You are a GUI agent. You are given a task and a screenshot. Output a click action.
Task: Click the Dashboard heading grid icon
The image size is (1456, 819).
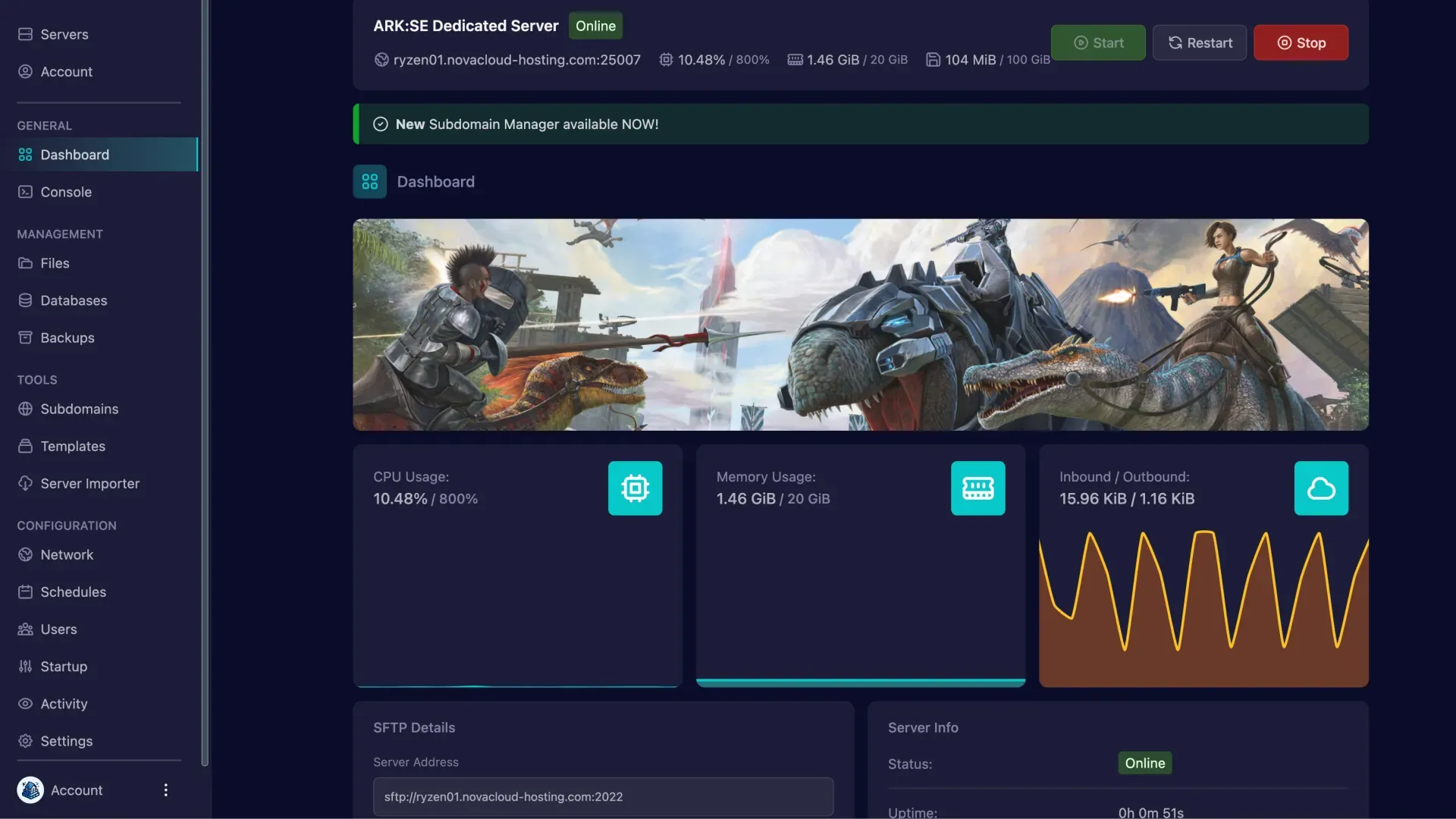[369, 181]
